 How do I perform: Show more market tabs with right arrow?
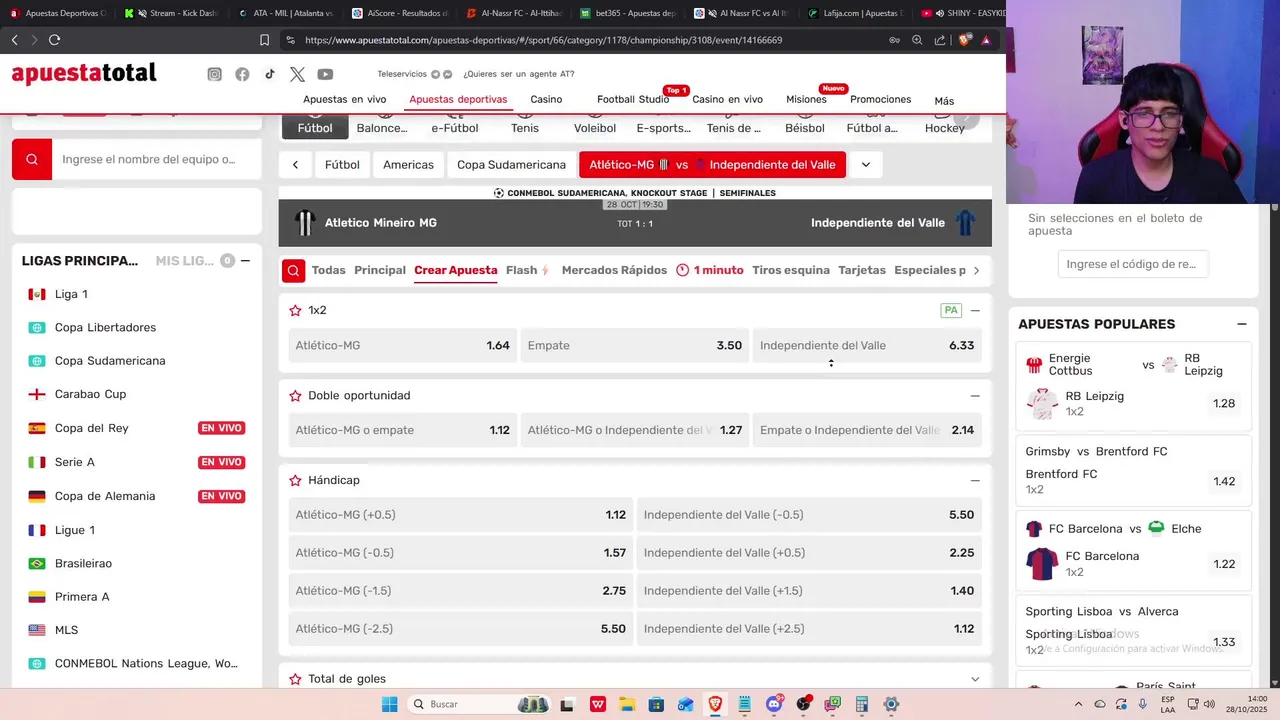[976, 270]
